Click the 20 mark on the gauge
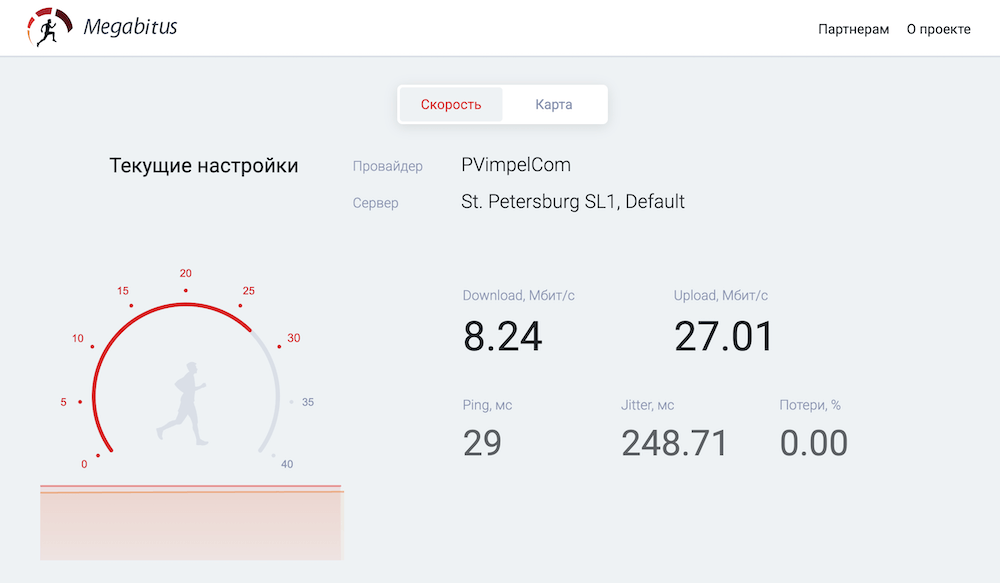1000x583 pixels. 186,273
